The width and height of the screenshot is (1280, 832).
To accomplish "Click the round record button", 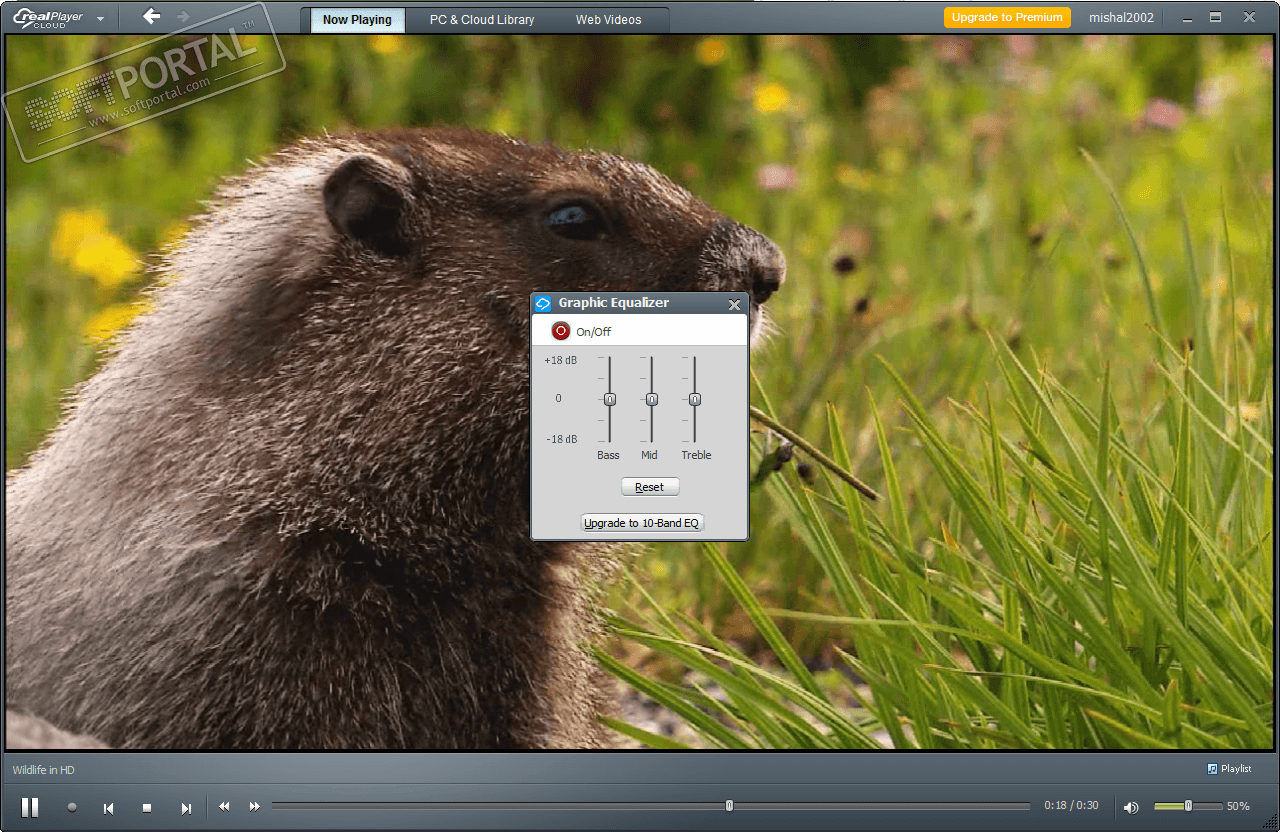I will [x=72, y=807].
